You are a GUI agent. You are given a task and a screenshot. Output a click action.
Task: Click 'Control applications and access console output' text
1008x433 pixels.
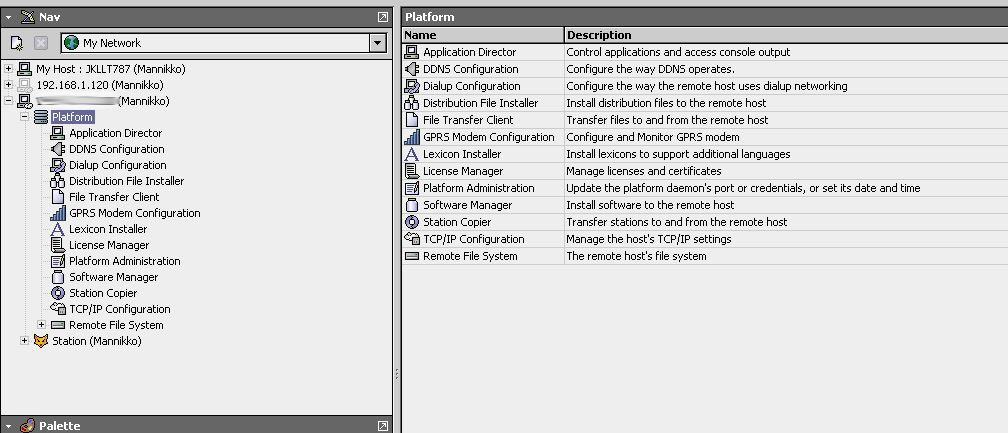[678, 52]
